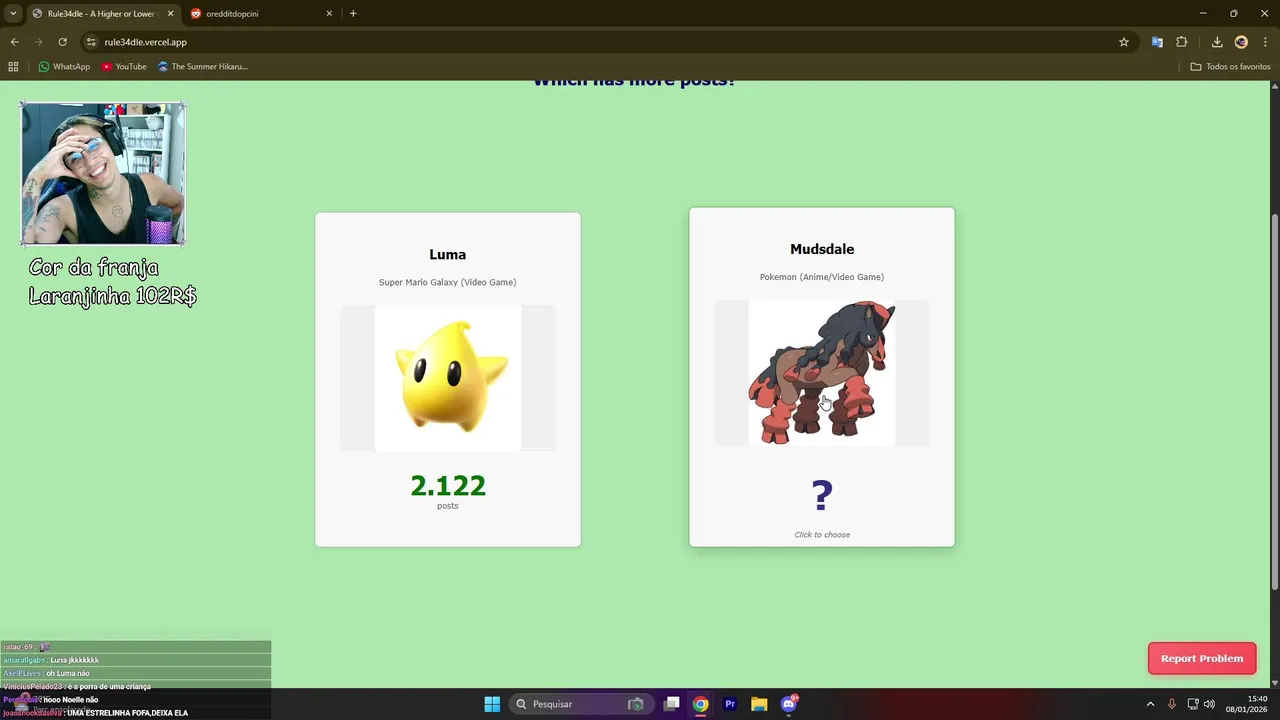Click the webcam overlay image
This screenshot has height=720, width=1280.
coord(103,174)
